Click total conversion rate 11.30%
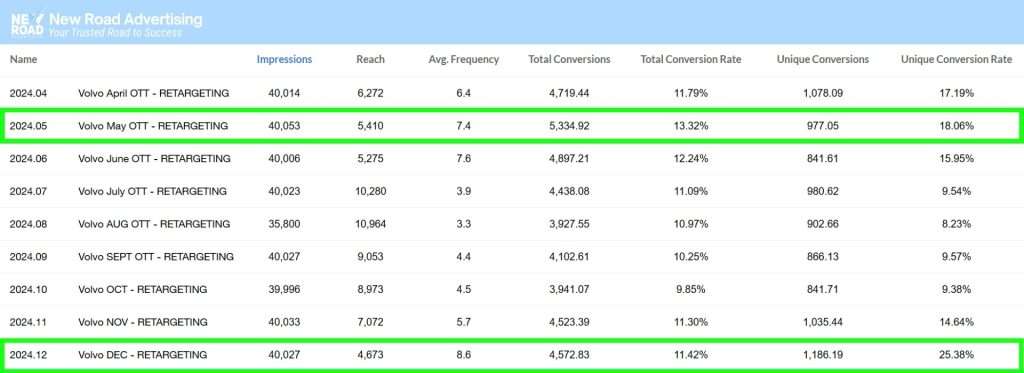The image size is (1024, 373). pos(691,322)
